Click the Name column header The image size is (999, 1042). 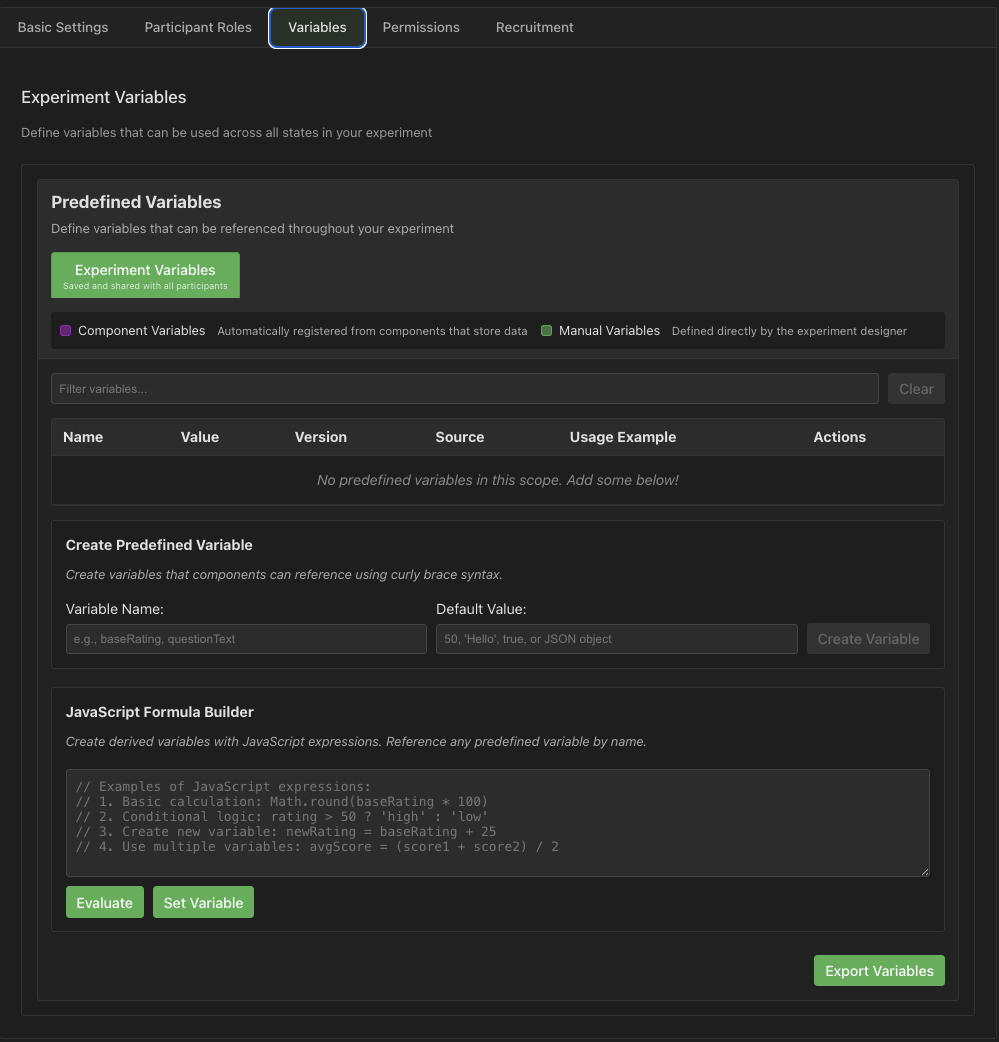(83, 437)
